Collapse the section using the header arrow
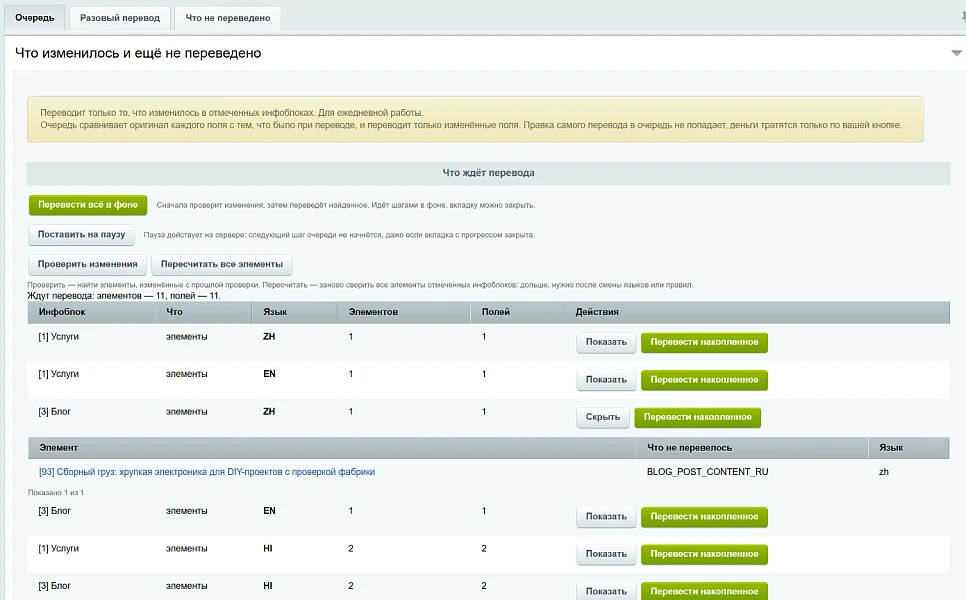This screenshot has width=966, height=600. [956, 53]
